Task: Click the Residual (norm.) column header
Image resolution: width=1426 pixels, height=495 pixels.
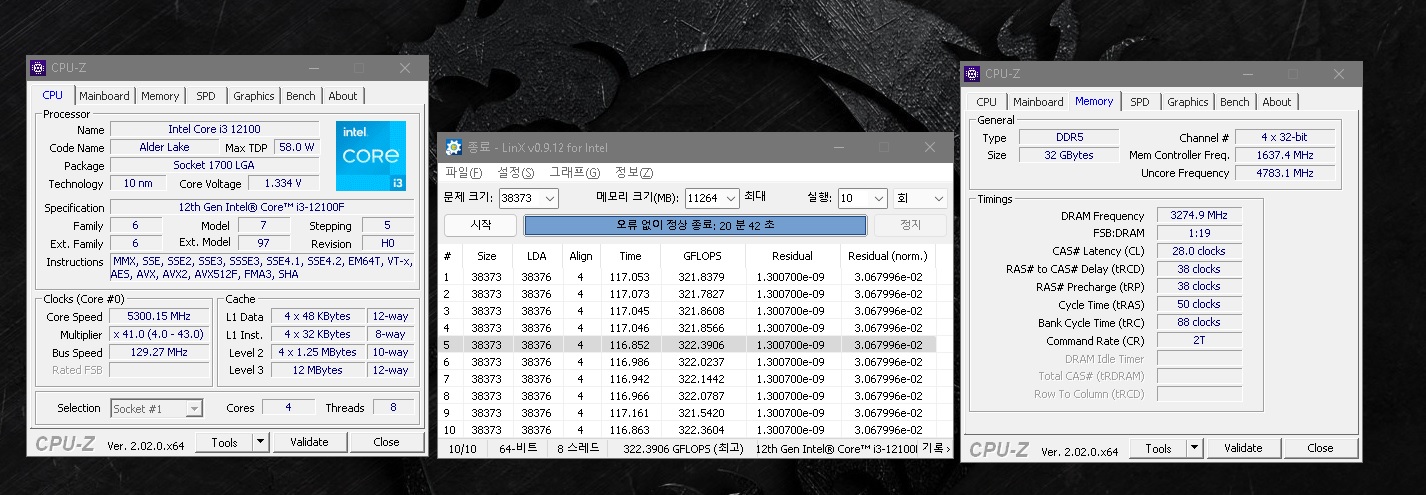Action: pyautogui.click(x=889, y=256)
